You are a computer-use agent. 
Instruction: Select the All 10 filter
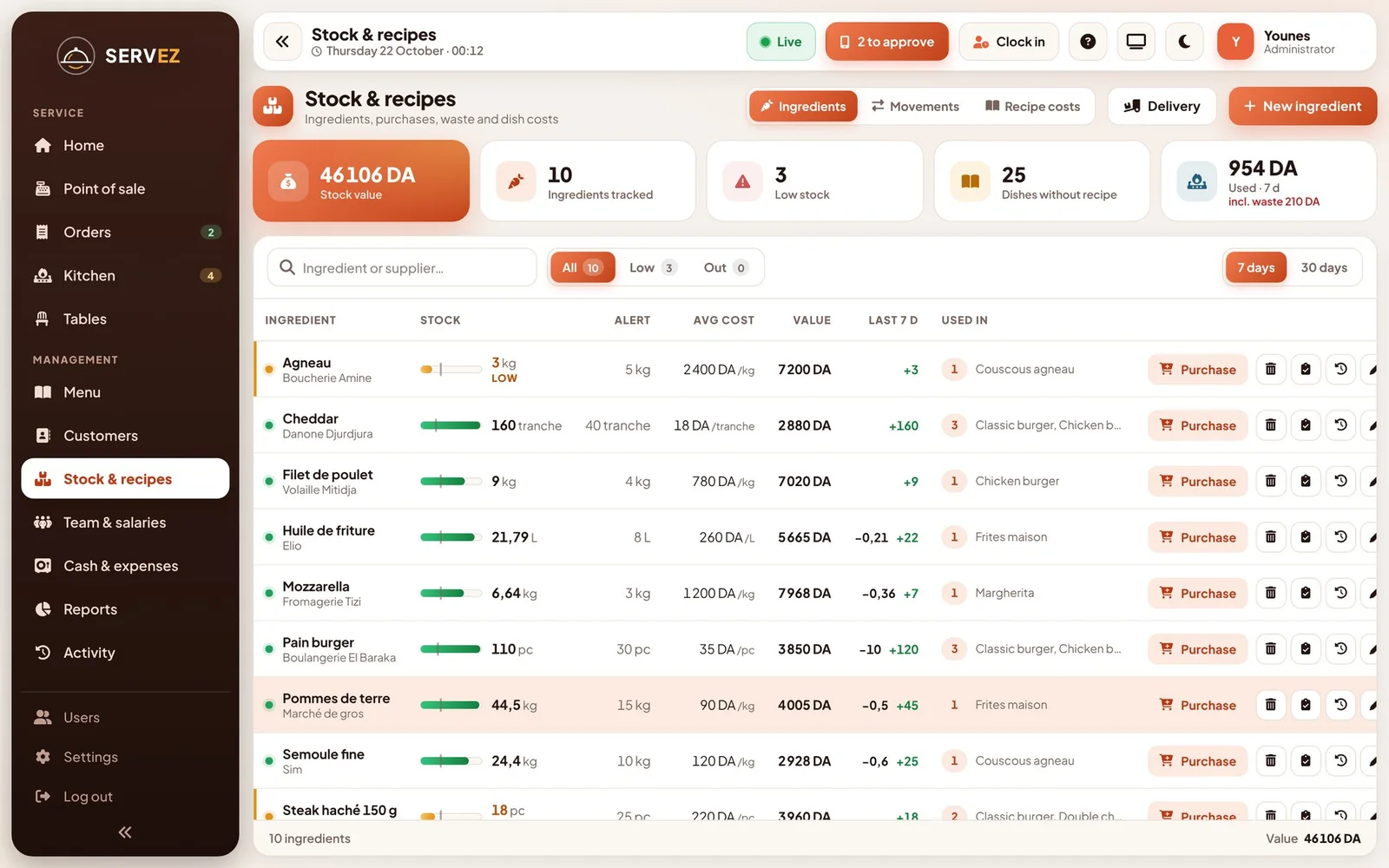pyautogui.click(x=582, y=267)
